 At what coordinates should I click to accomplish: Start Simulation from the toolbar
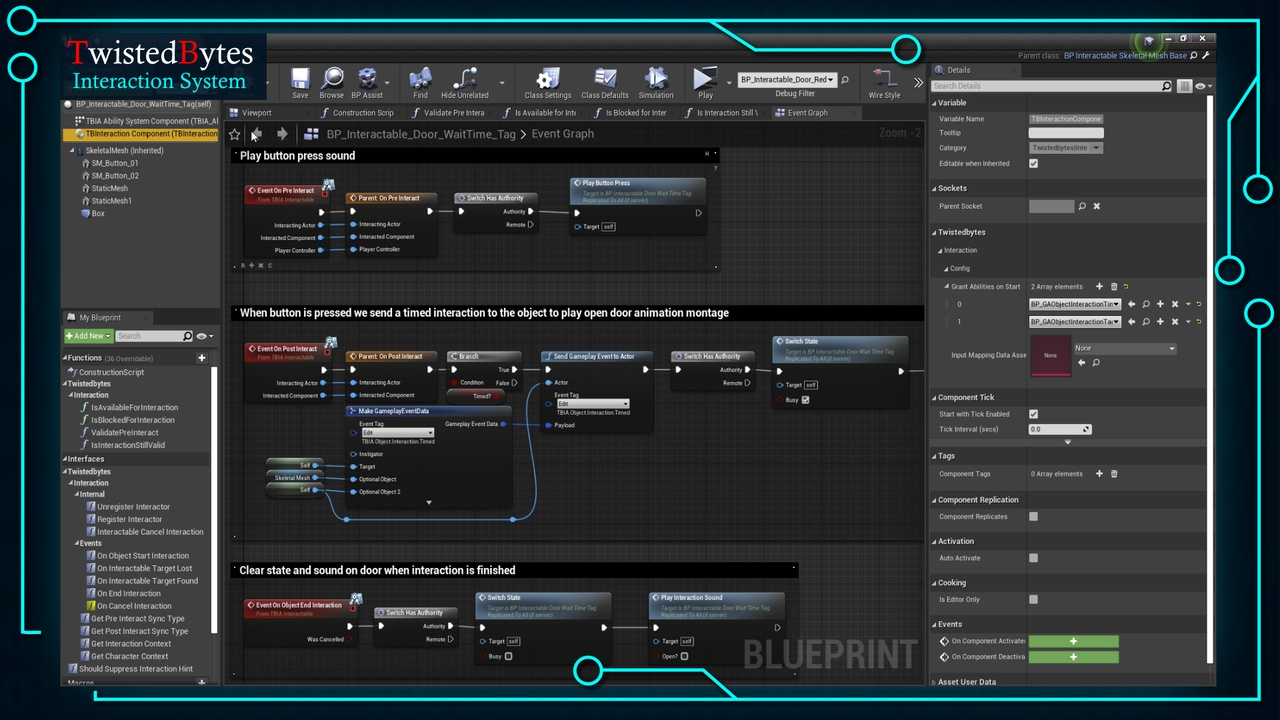point(656,82)
